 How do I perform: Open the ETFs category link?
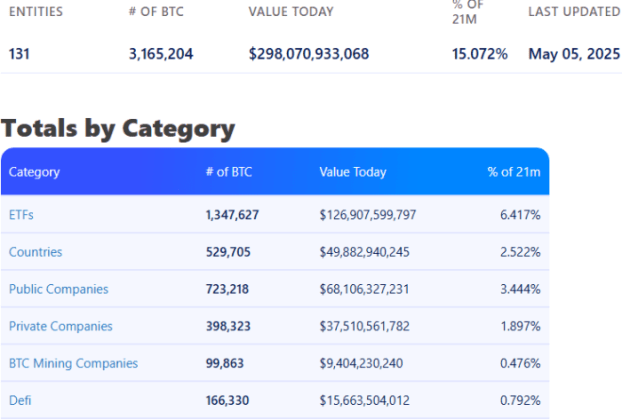pos(22,215)
